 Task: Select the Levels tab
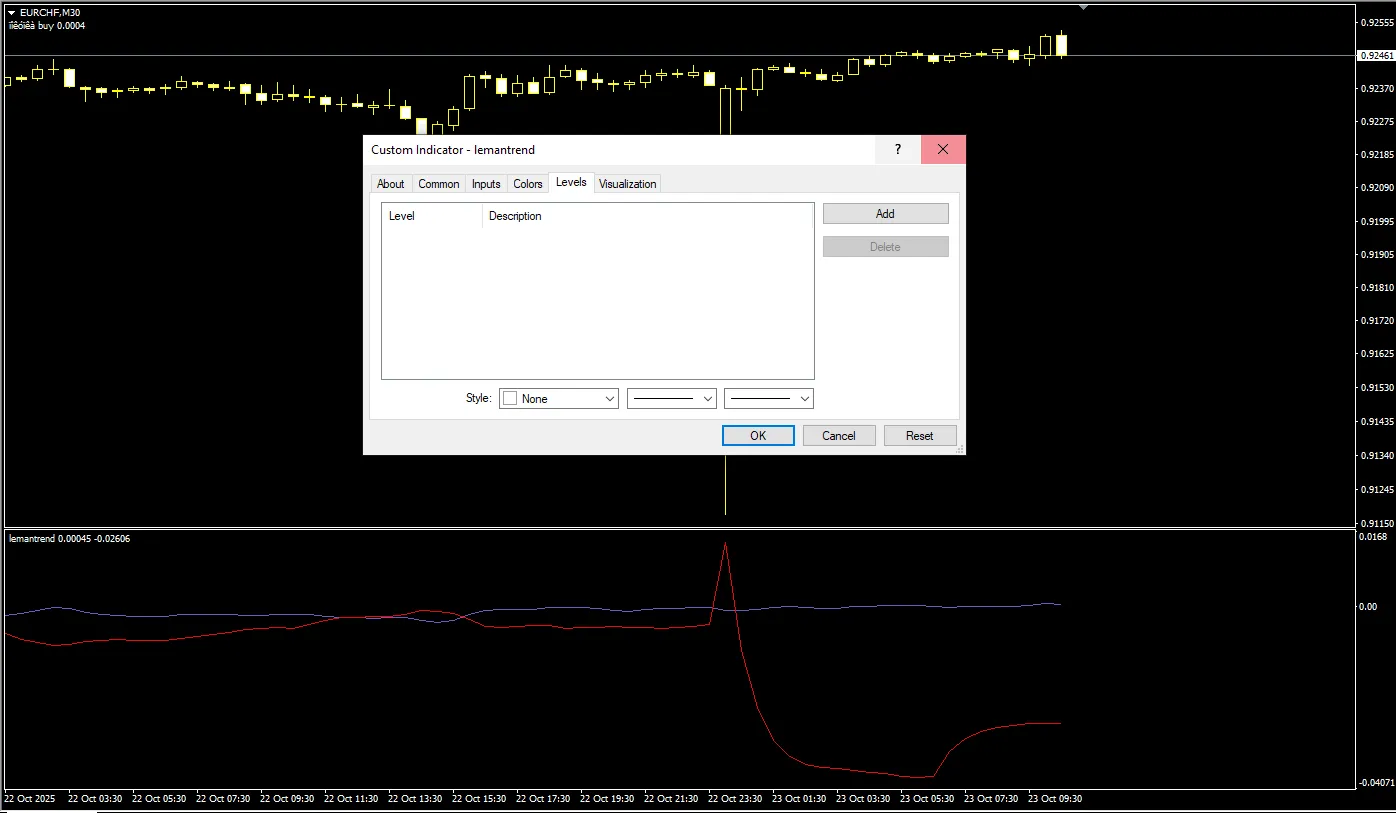point(571,182)
